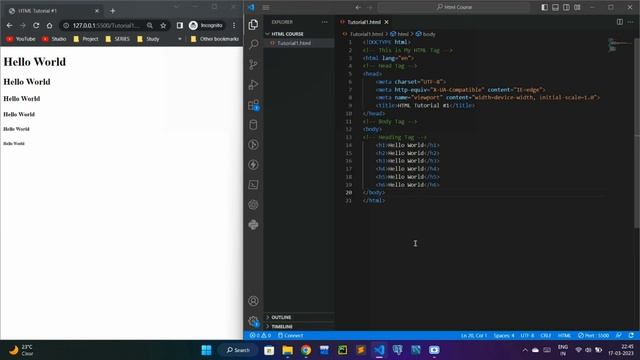Open Chrome from the Windows taskbar
Image resolution: width=640 pixels, height=360 pixels.
(x=306, y=350)
